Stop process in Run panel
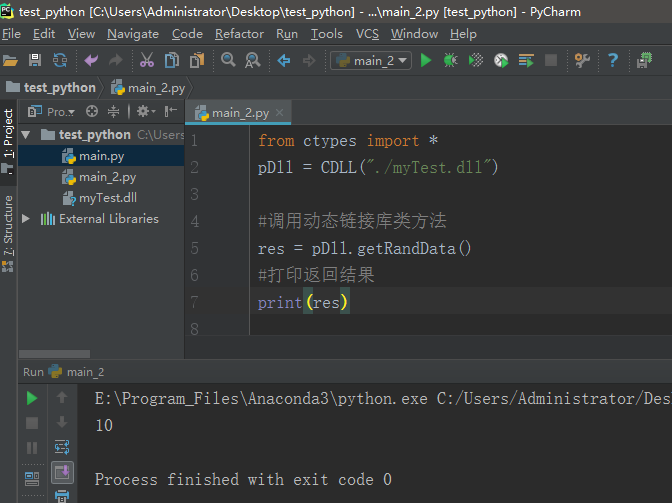The height and width of the screenshot is (503, 672). [x=32, y=423]
